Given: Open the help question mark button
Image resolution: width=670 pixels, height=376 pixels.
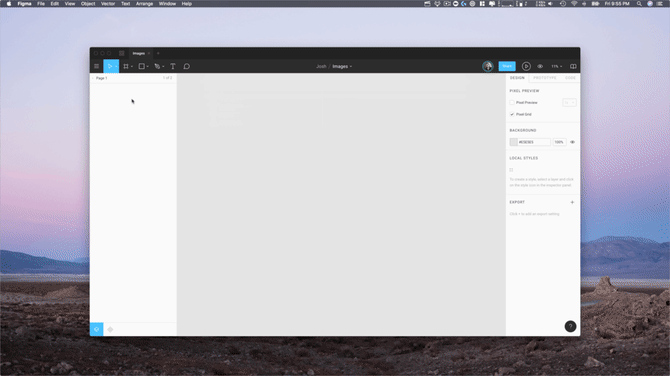Looking at the screenshot, I should [570, 326].
